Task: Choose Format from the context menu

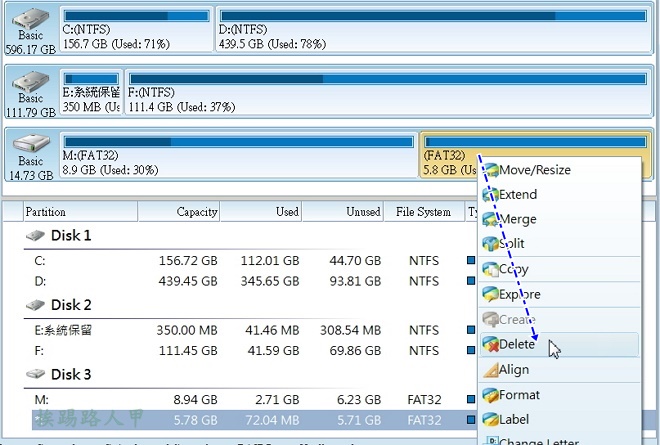Action: click(559, 395)
